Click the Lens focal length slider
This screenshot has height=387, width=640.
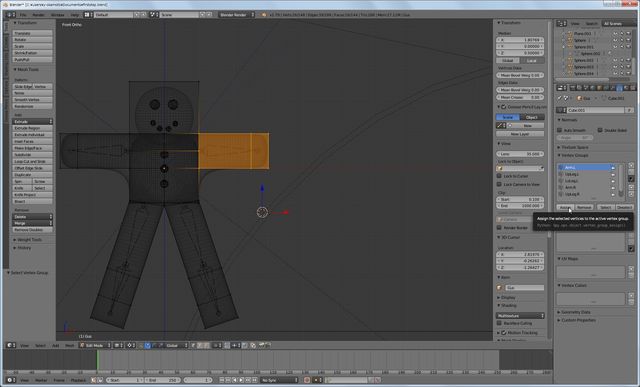520,154
